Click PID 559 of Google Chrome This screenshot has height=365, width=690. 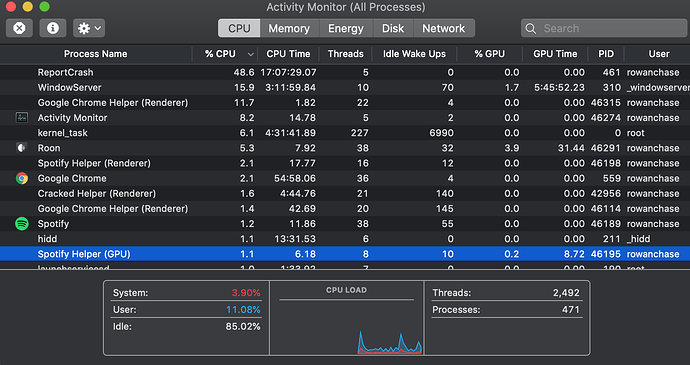click(x=612, y=178)
